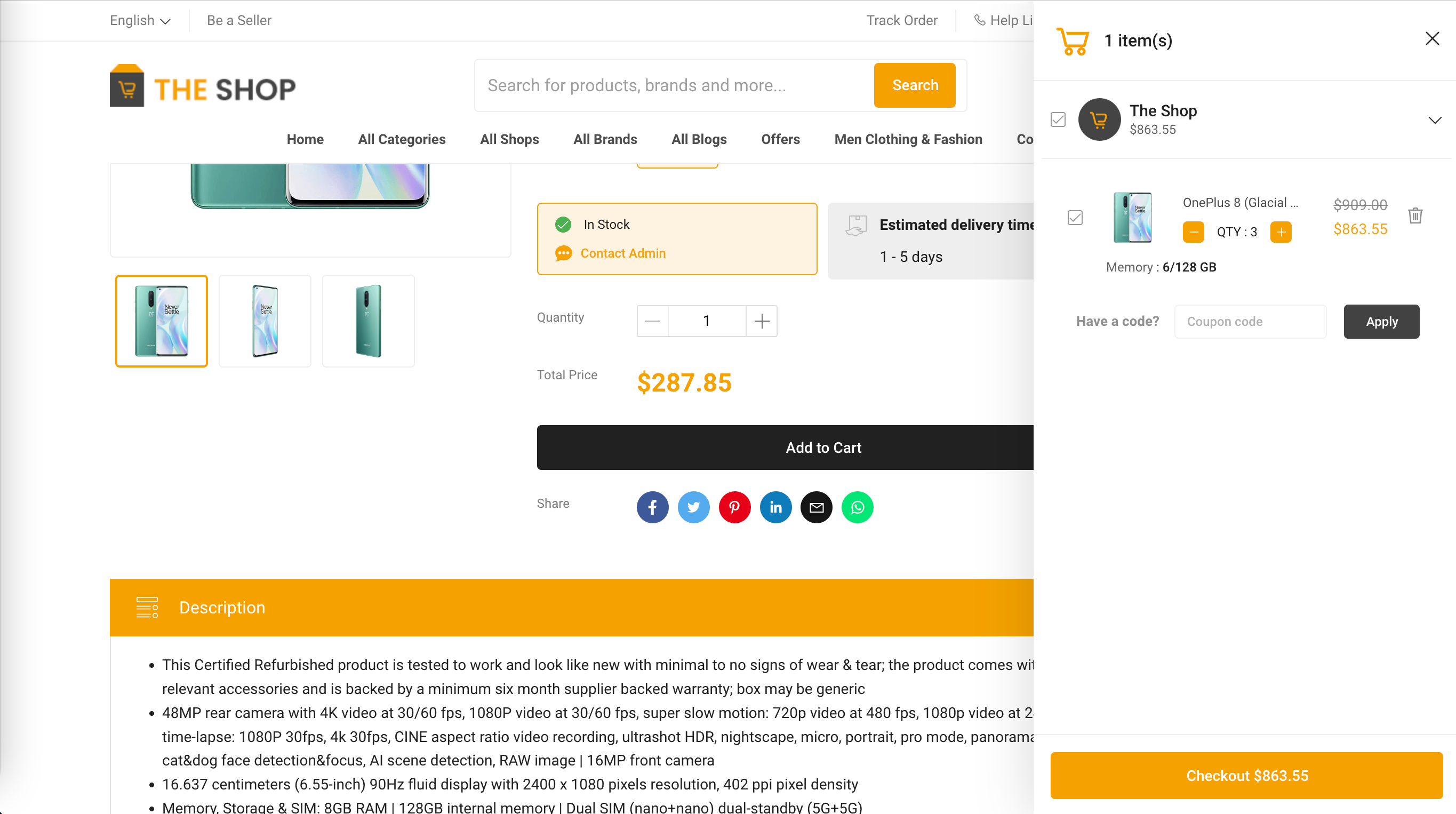Share product on Facebook
This screenshot has height=814, width=1456.
click(x=652, y=507)
